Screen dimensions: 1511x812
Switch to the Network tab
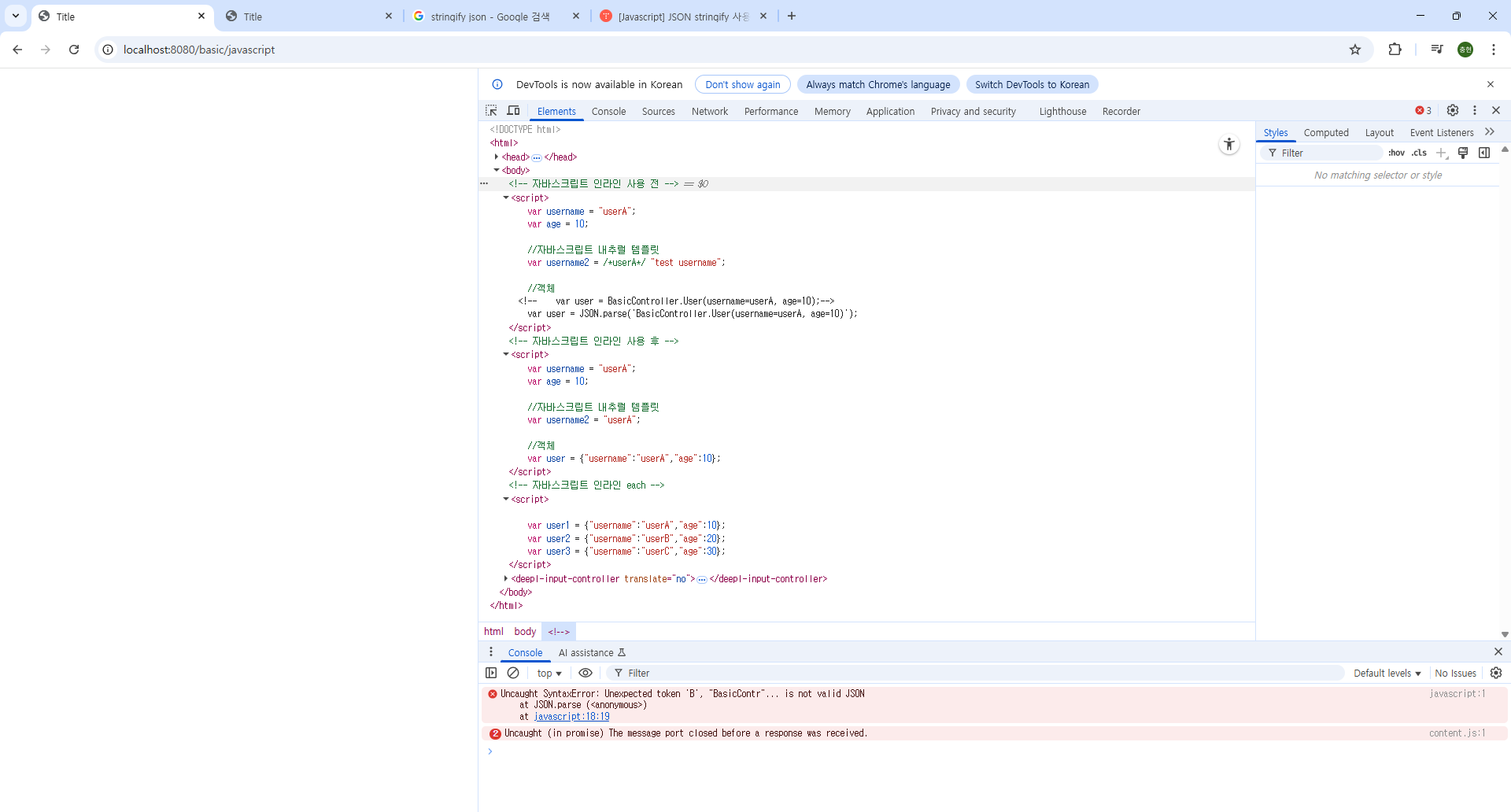tap(709, 112)
